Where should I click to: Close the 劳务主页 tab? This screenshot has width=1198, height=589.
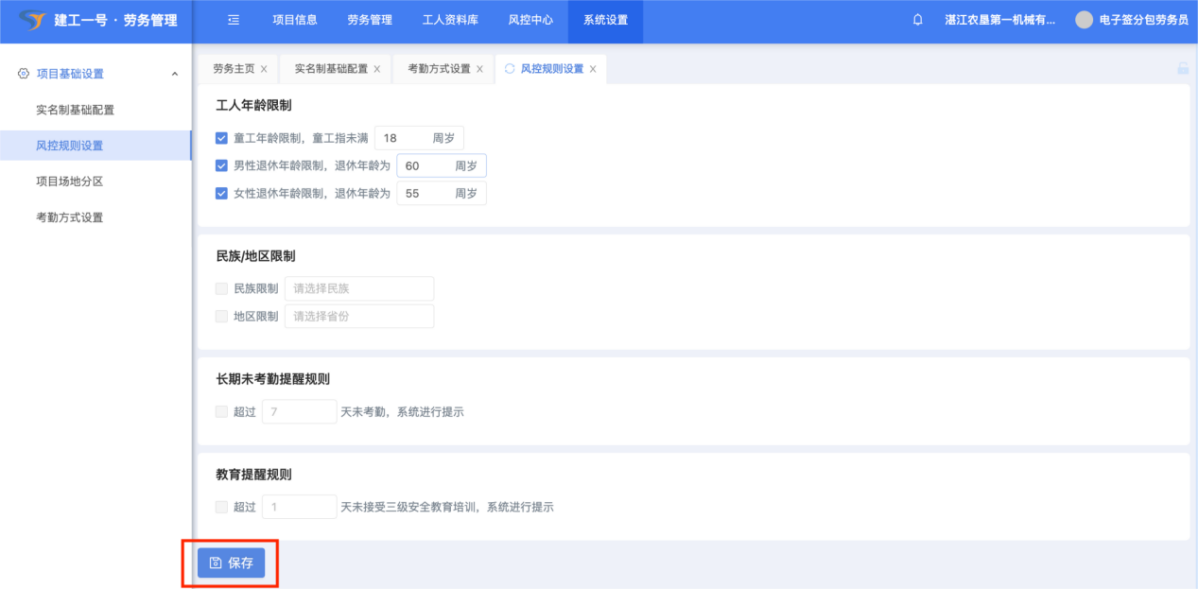tap(264, 69)
